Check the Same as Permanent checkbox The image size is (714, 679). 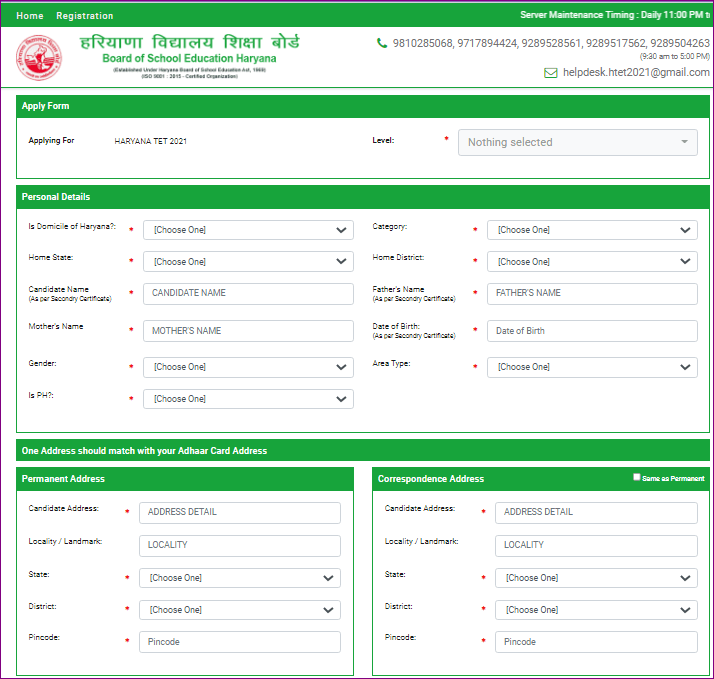pyautogui.click(x=637, y=478)
